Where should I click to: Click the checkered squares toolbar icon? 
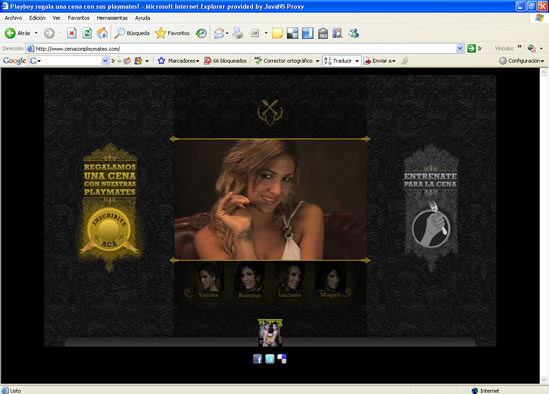point(292,33)
